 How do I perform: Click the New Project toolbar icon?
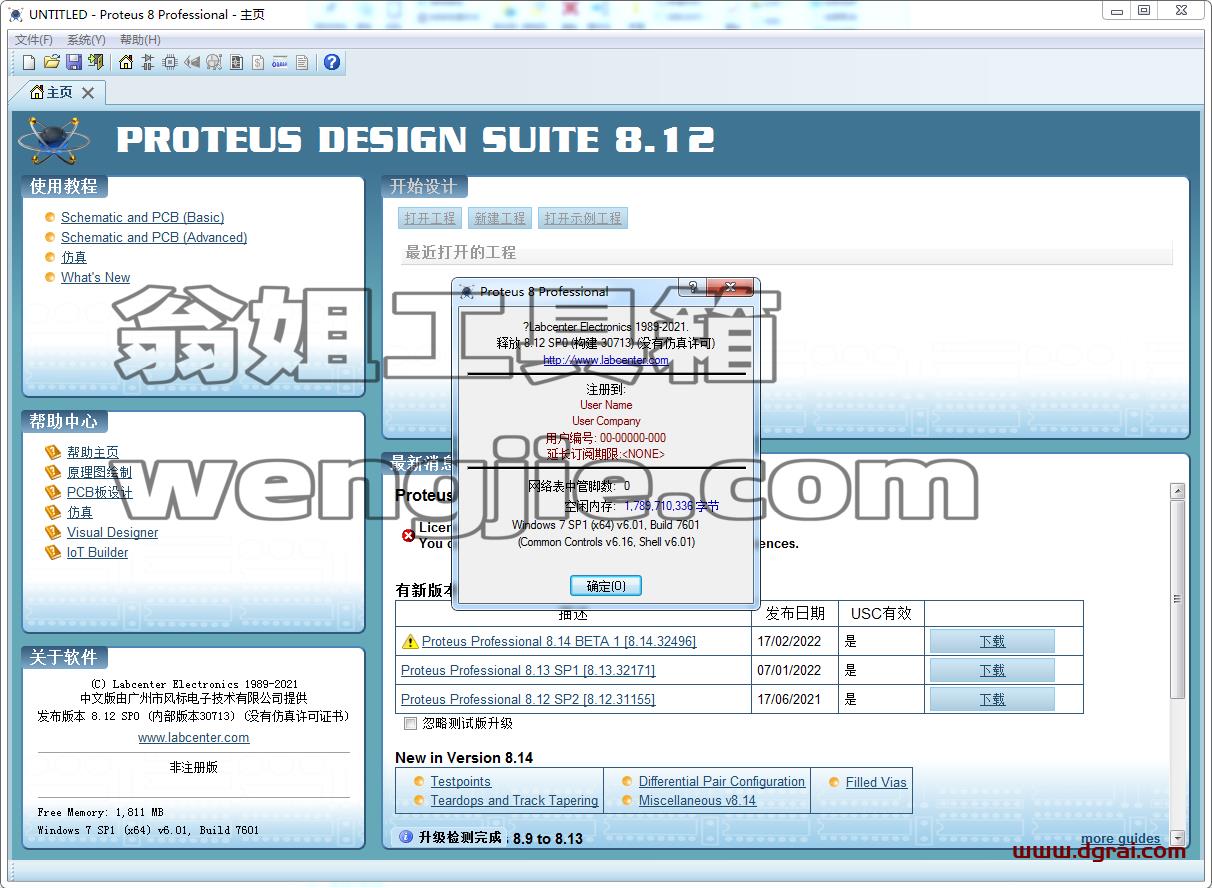click(x=29, y=62)
